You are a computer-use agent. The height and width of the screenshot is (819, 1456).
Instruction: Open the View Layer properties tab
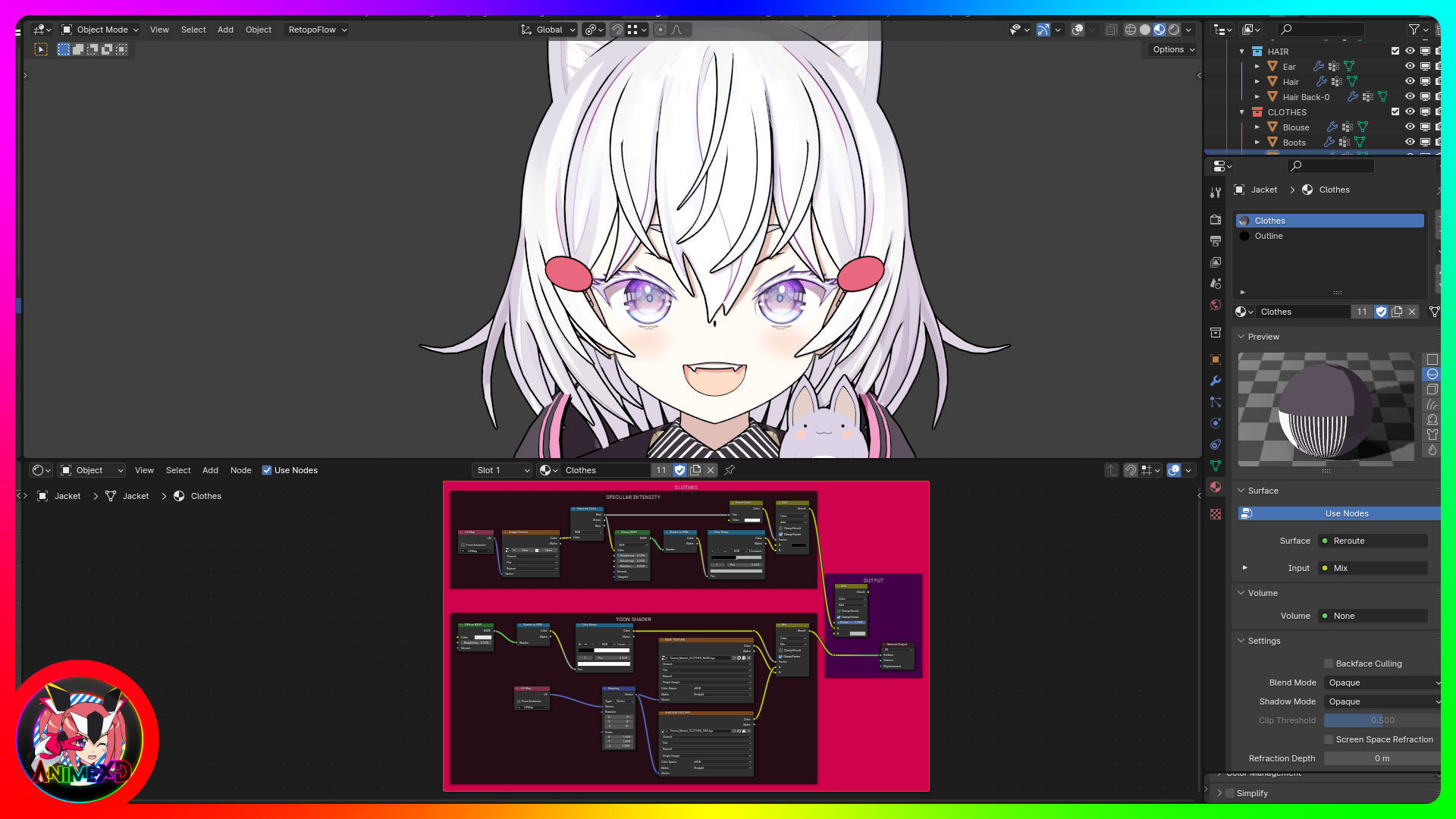[1216, 262]
